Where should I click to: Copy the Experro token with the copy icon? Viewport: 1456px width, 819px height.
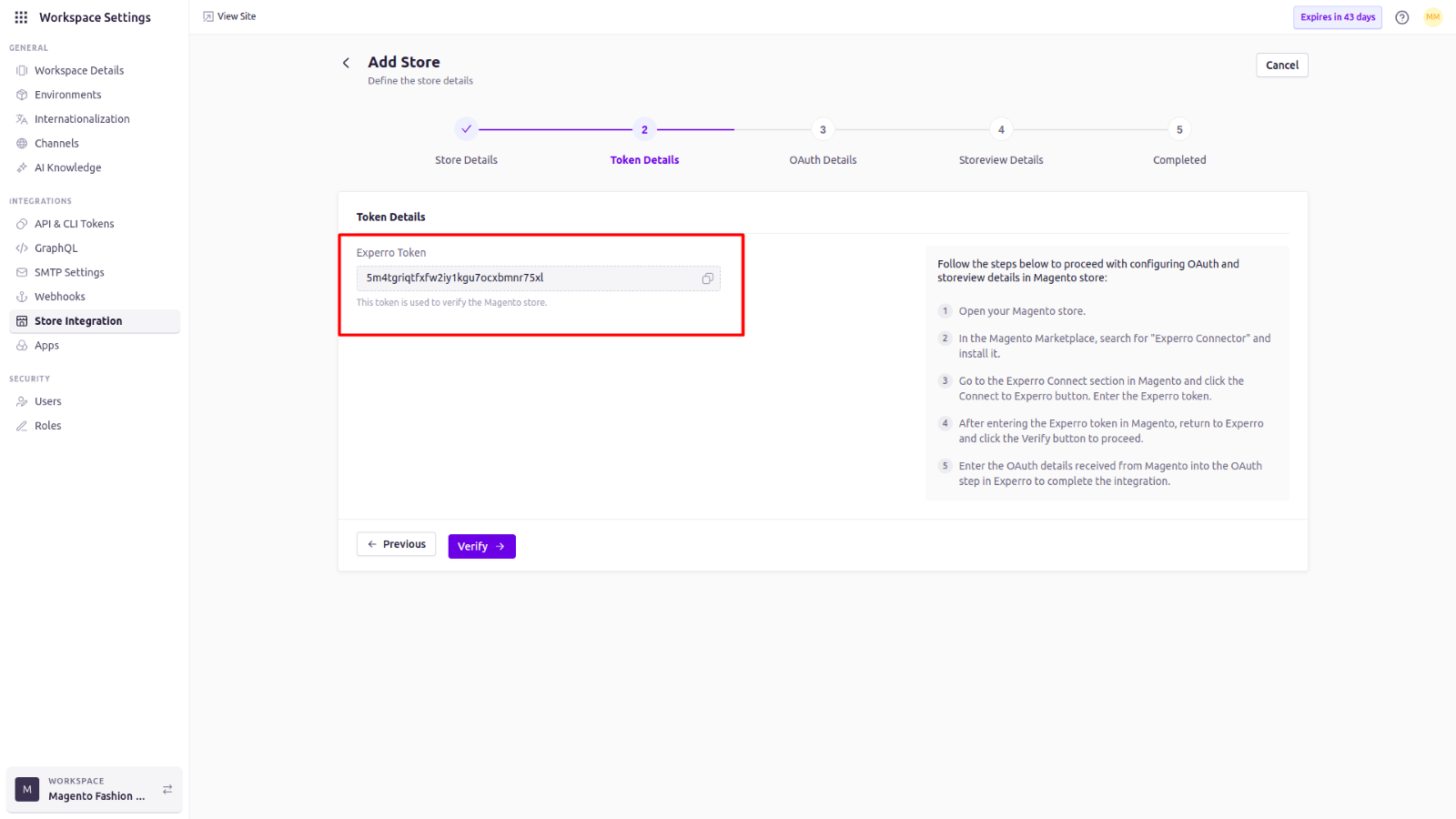[x=707, y=278]
